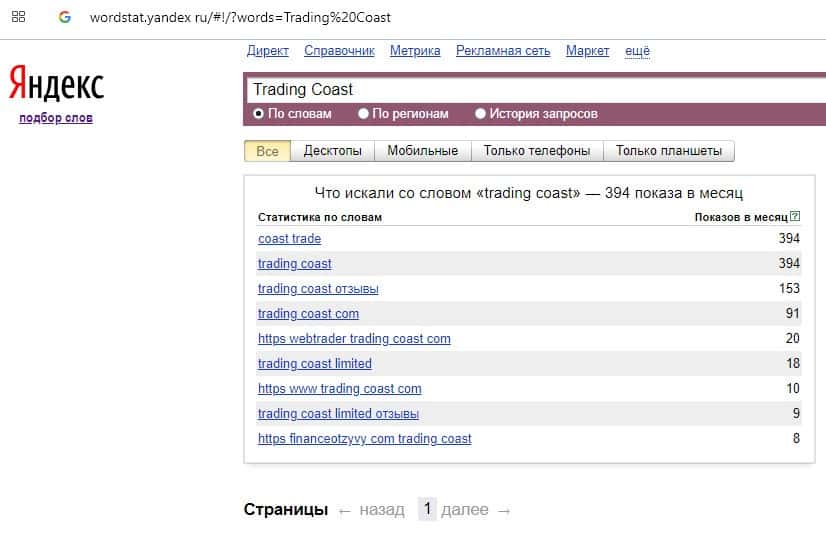Switch to the Только телефоны tab

coord(537,151)
